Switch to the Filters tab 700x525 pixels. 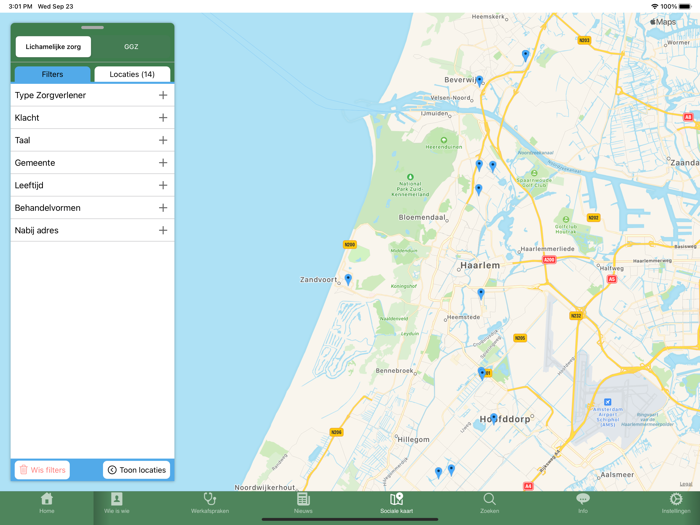tap(52, 74)
